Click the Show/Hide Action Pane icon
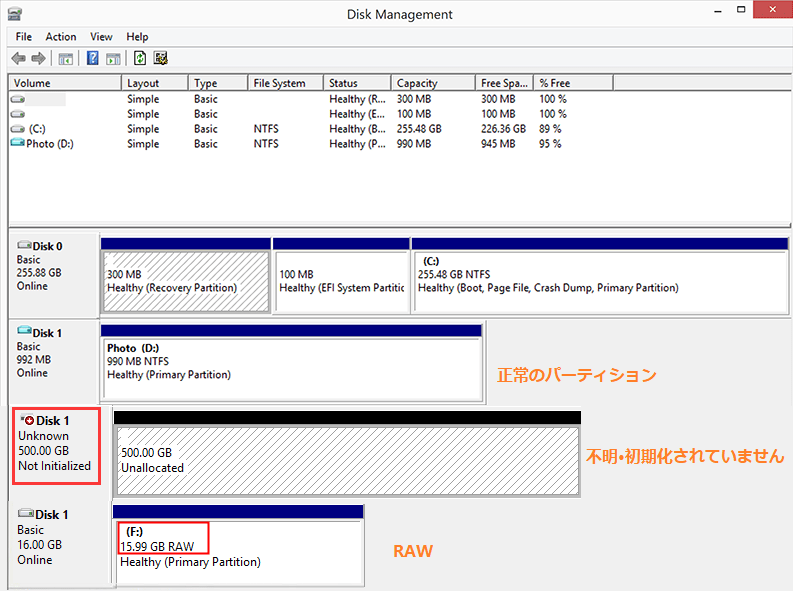Image resolution: width=793 pixels, height=591 pixels. click(113, 59)
